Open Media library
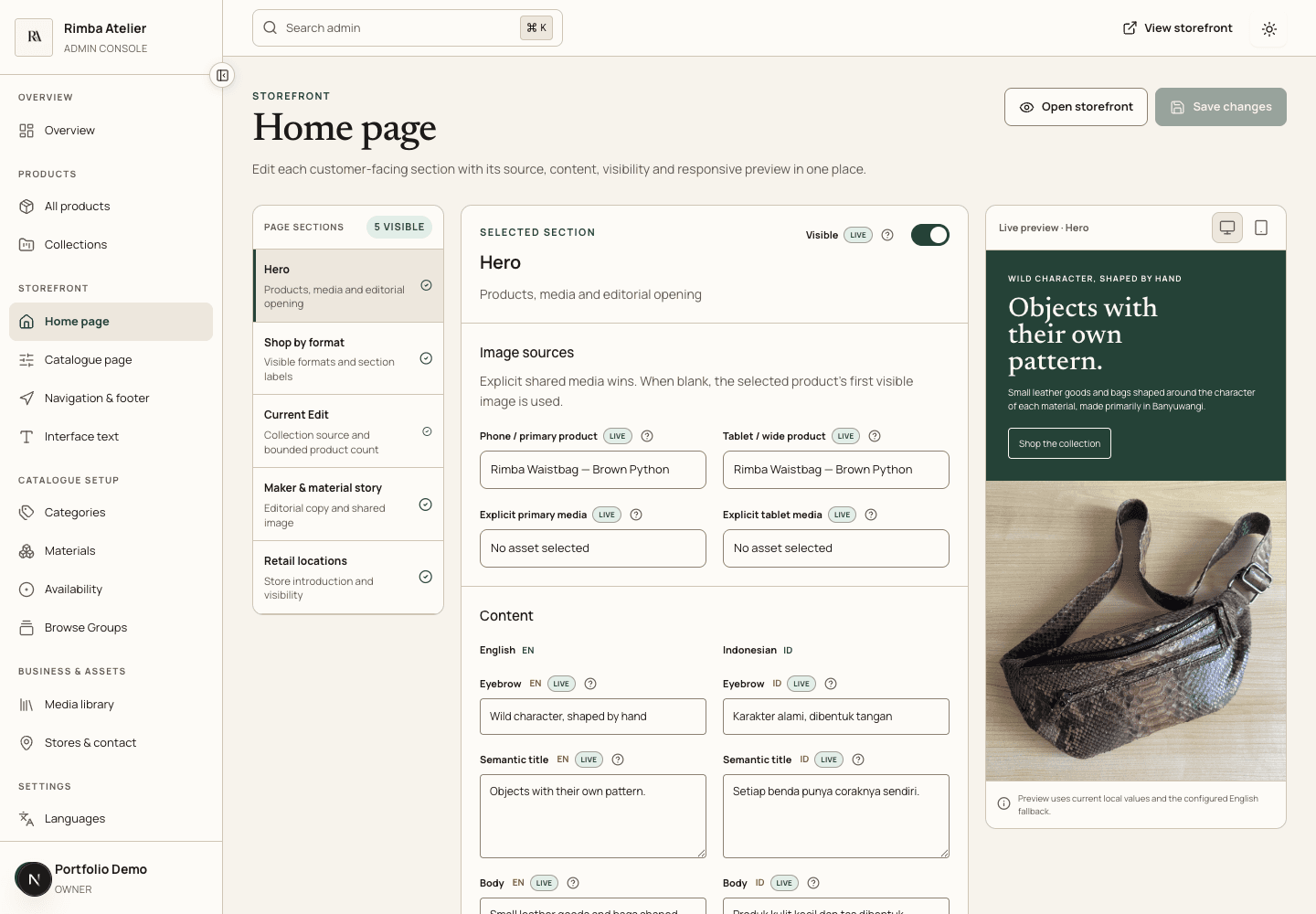Image resolution: width=1316 pixels, height=914 pixels. (x=111, y=705)
